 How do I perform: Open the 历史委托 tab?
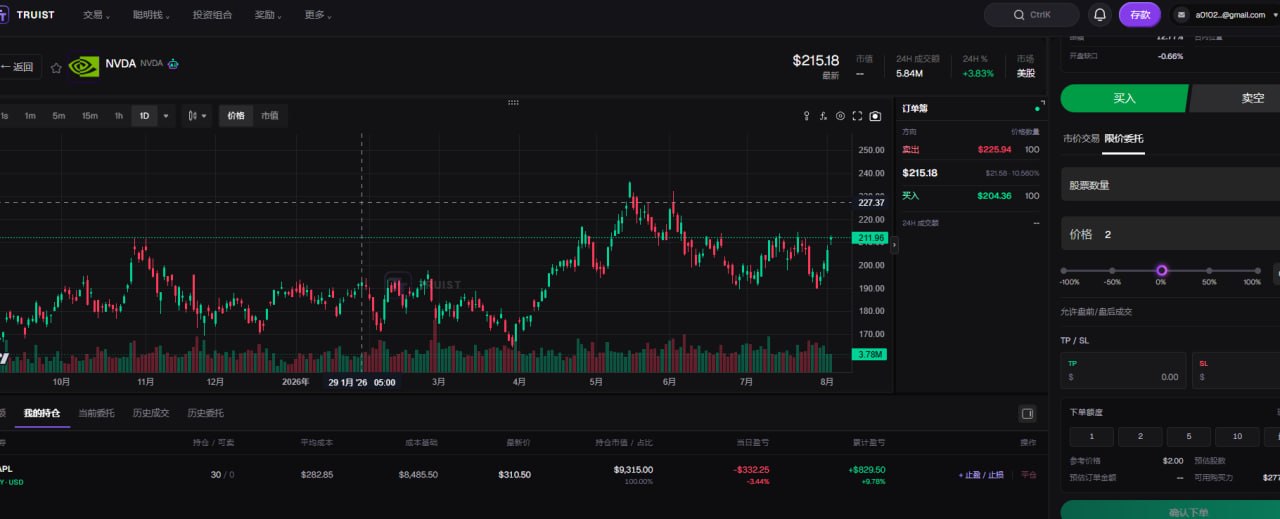coord(205,413)
